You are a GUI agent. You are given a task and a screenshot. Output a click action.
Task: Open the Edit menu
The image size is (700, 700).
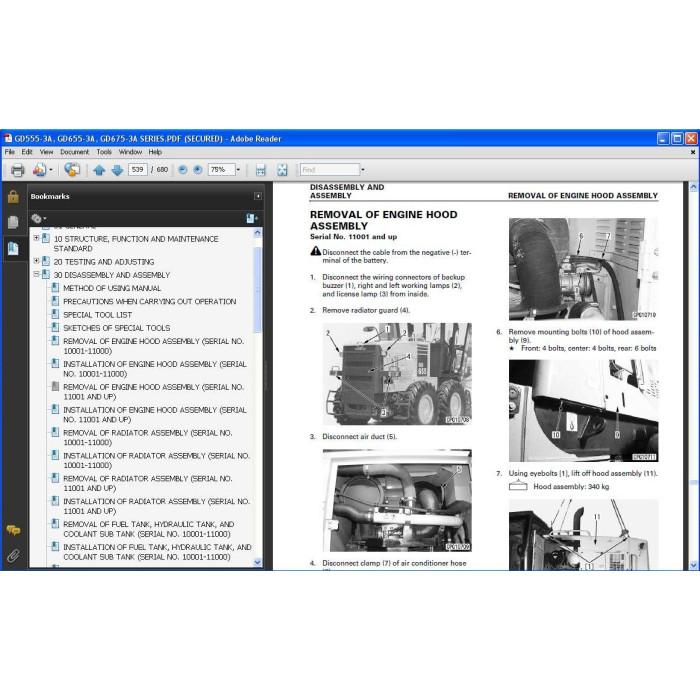point(27,152)
